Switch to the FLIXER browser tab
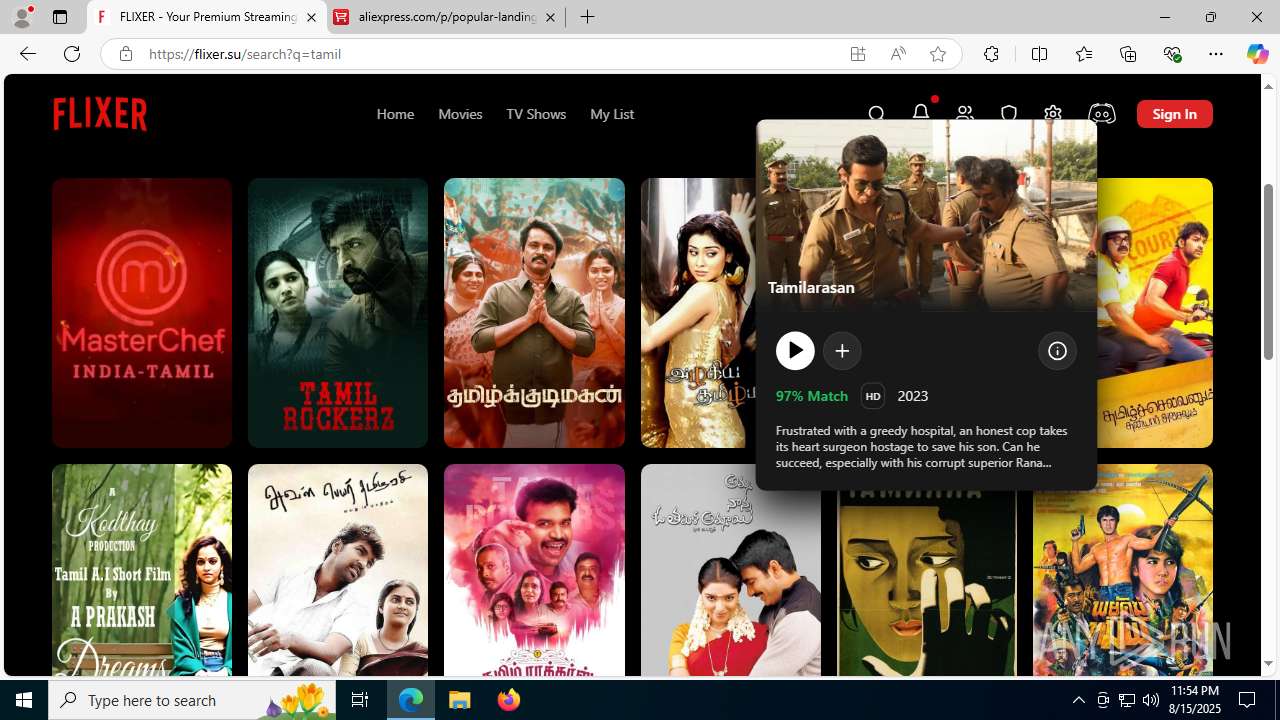The width and height of the screenshot is (1280, 720). pos(207,17)
